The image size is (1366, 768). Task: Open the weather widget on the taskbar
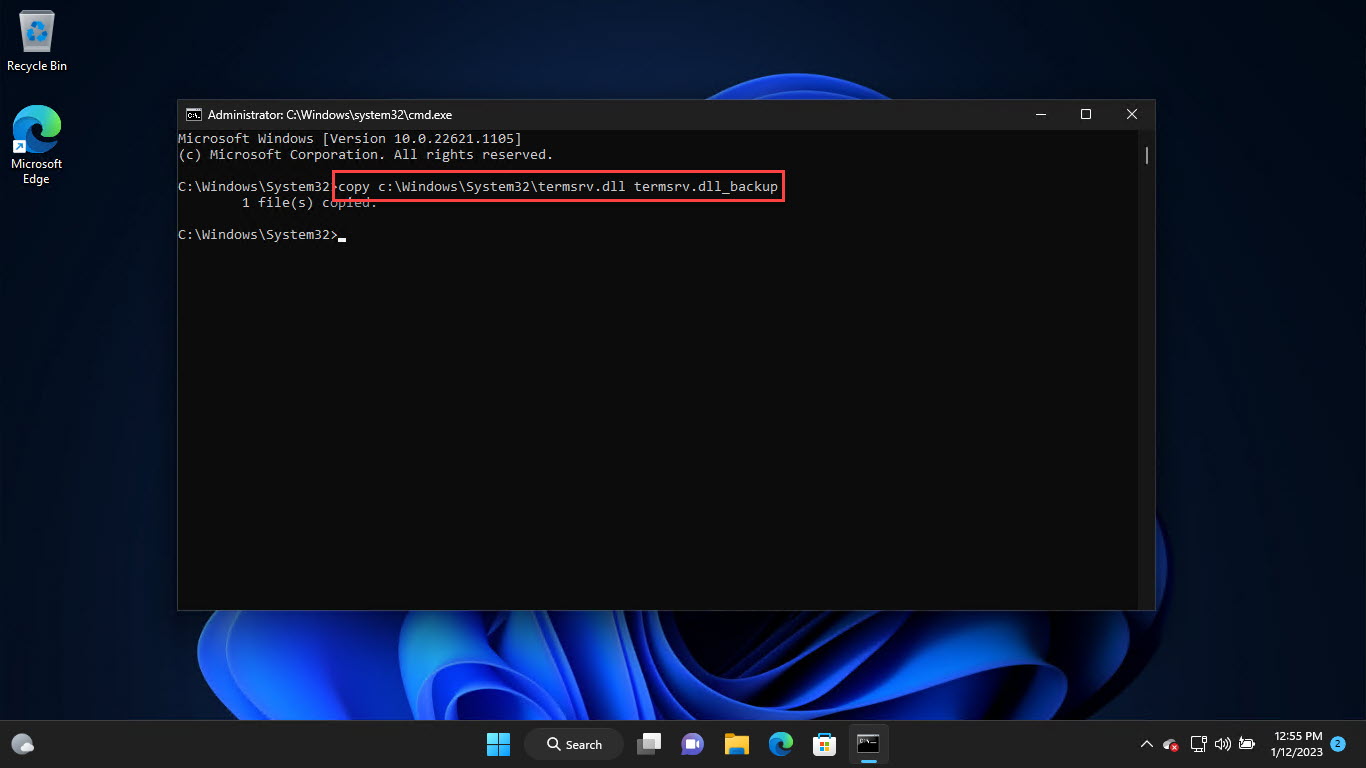23,744
